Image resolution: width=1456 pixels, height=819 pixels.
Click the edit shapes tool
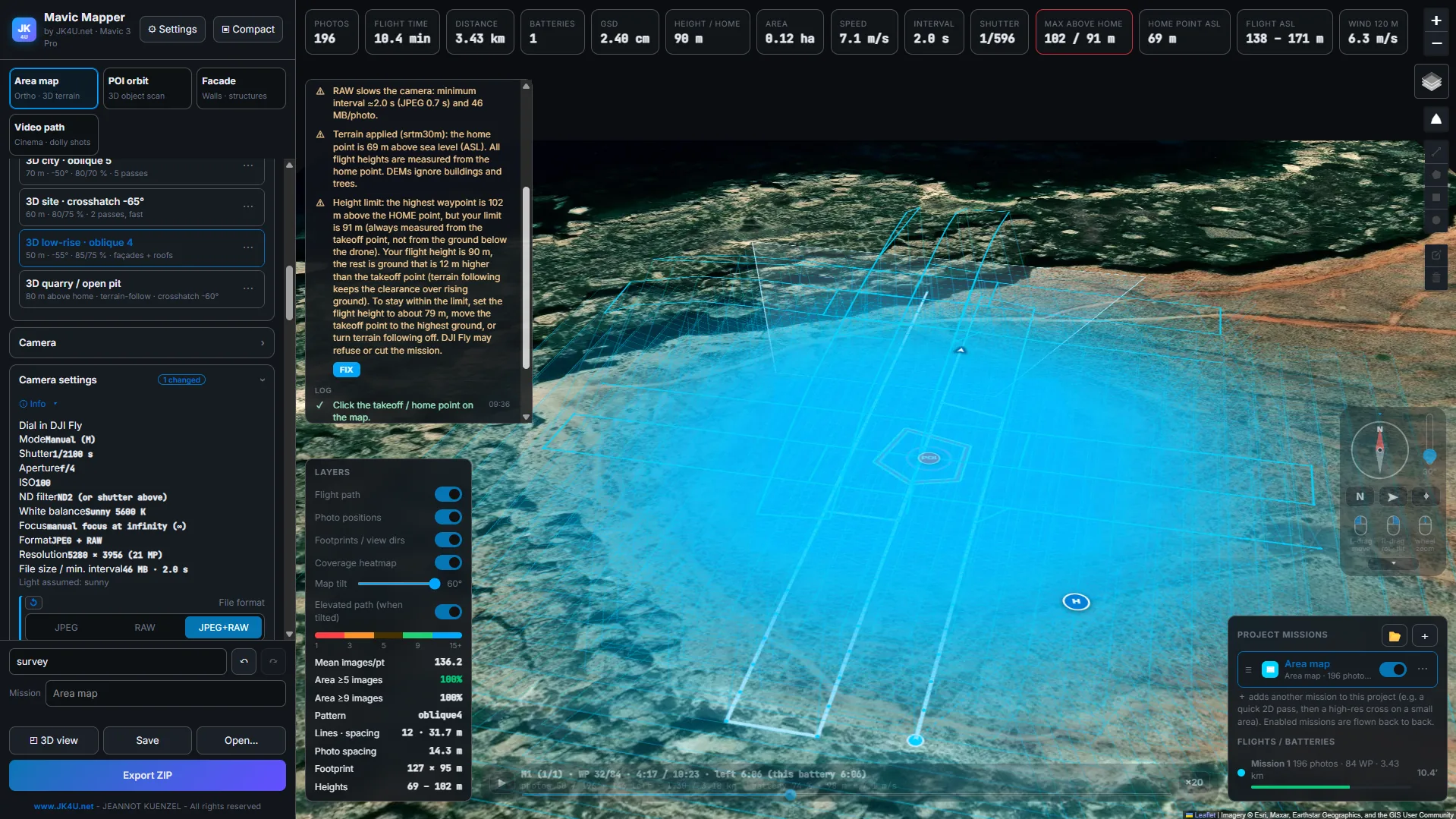click(1436, 255)
